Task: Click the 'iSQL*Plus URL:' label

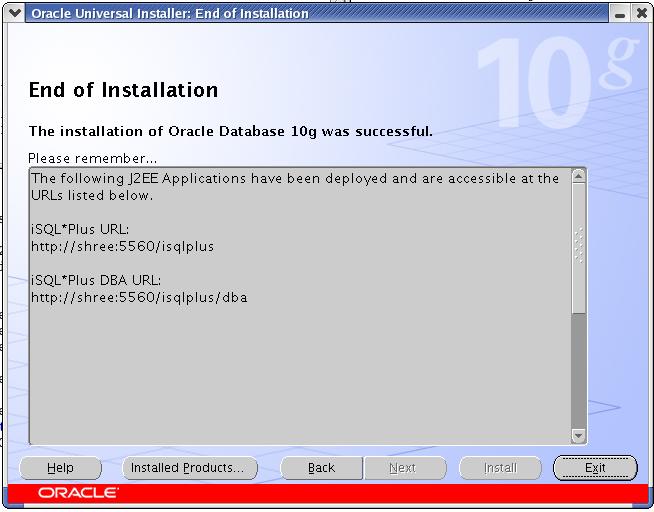Action: tap(80, 229)
